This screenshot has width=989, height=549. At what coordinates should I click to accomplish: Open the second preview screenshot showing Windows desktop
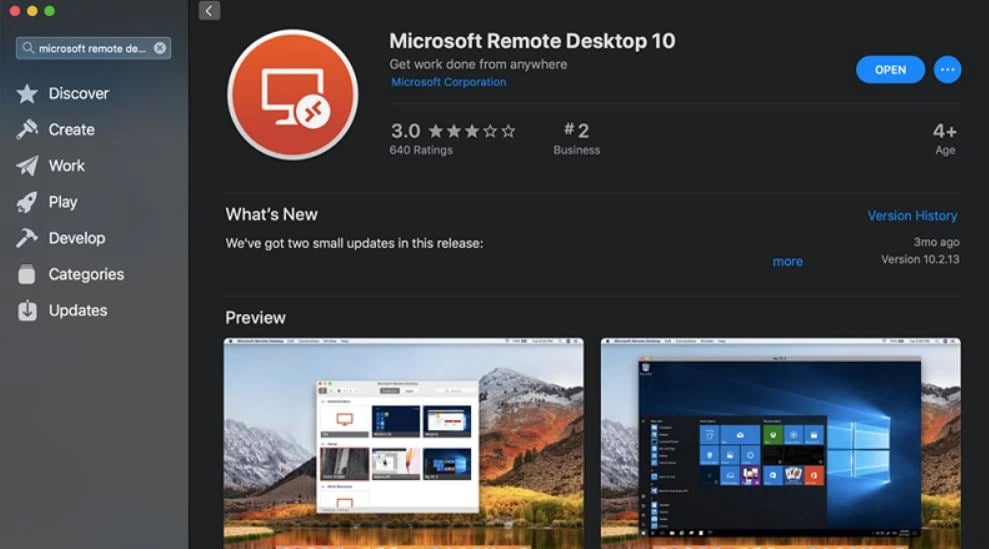point(781,443)
